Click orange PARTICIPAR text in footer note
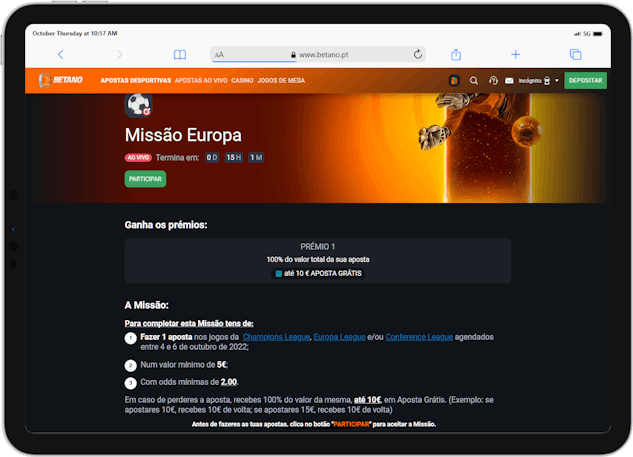This screenshot has width=633, height=457. point(351,424)
